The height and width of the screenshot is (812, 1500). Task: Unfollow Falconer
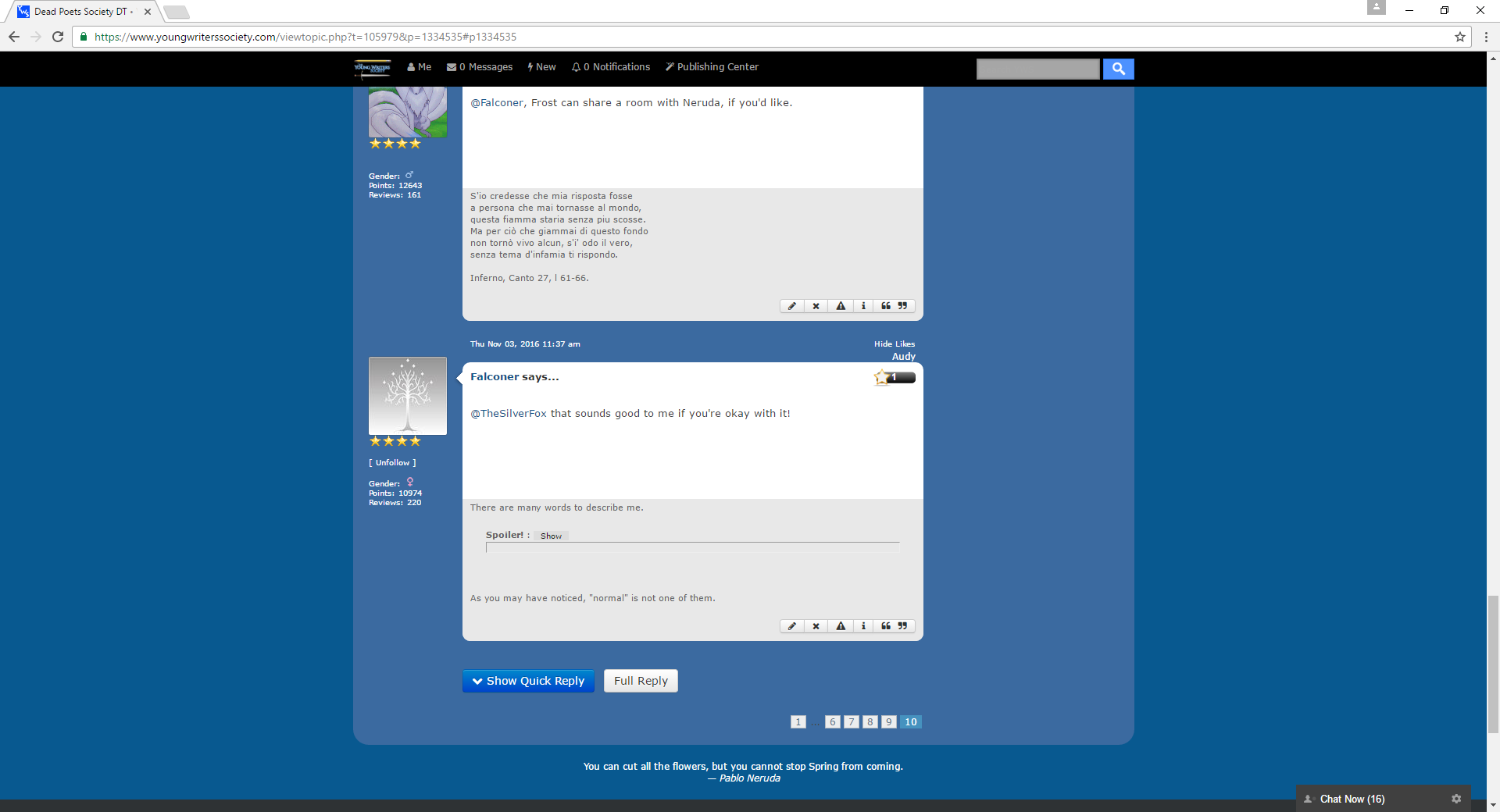[392, 462]
